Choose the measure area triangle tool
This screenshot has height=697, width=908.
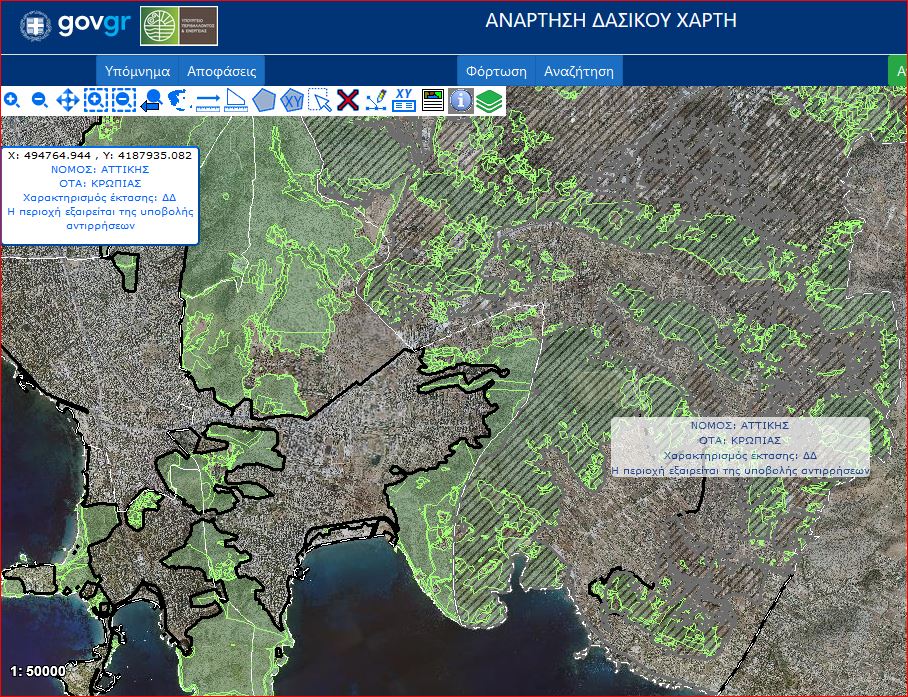click(x=236, y=100)
